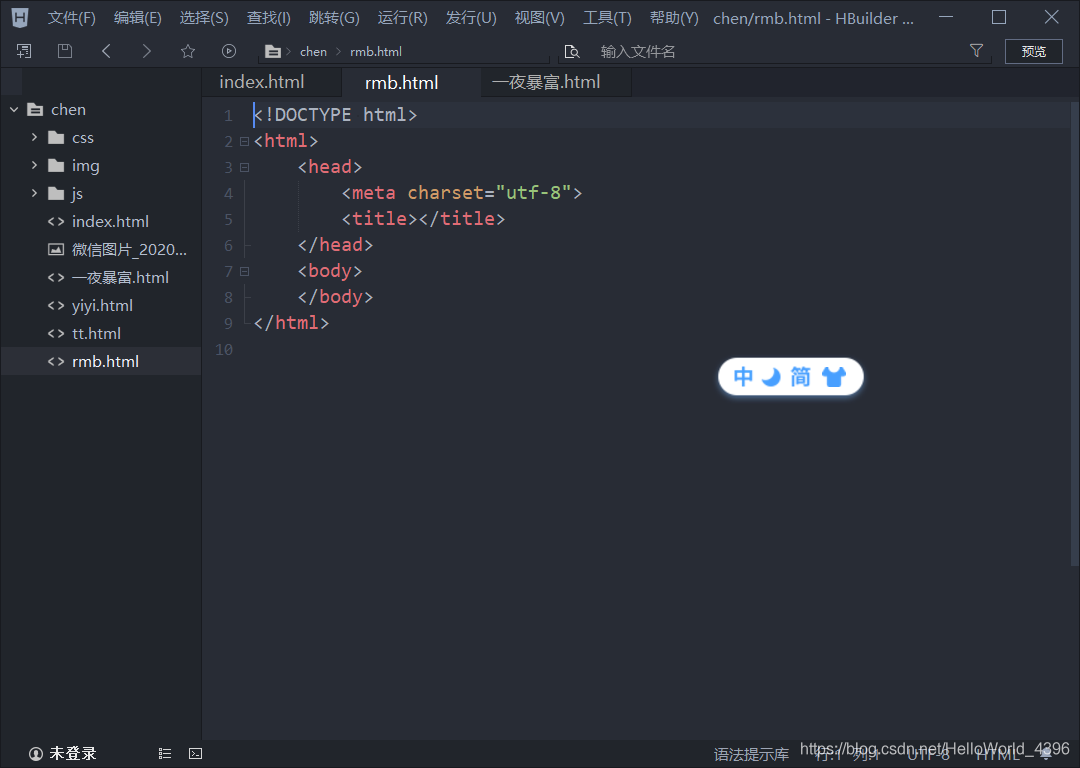Click the shirt skin icon in the IME bar
This screenshot has width=1080, height=768.
pos(833,377)
